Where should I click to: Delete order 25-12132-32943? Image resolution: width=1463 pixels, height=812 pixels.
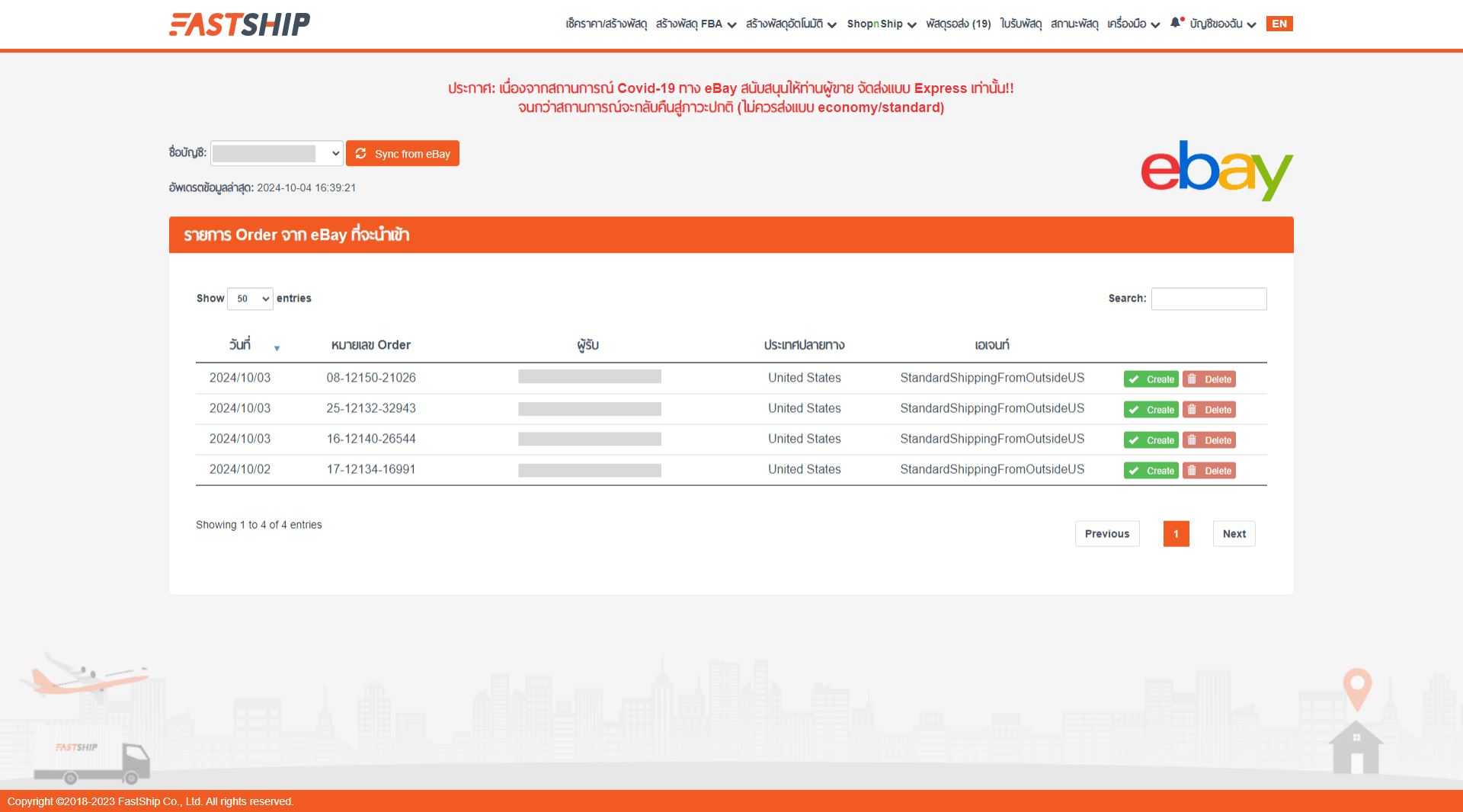click(1208, 410)
